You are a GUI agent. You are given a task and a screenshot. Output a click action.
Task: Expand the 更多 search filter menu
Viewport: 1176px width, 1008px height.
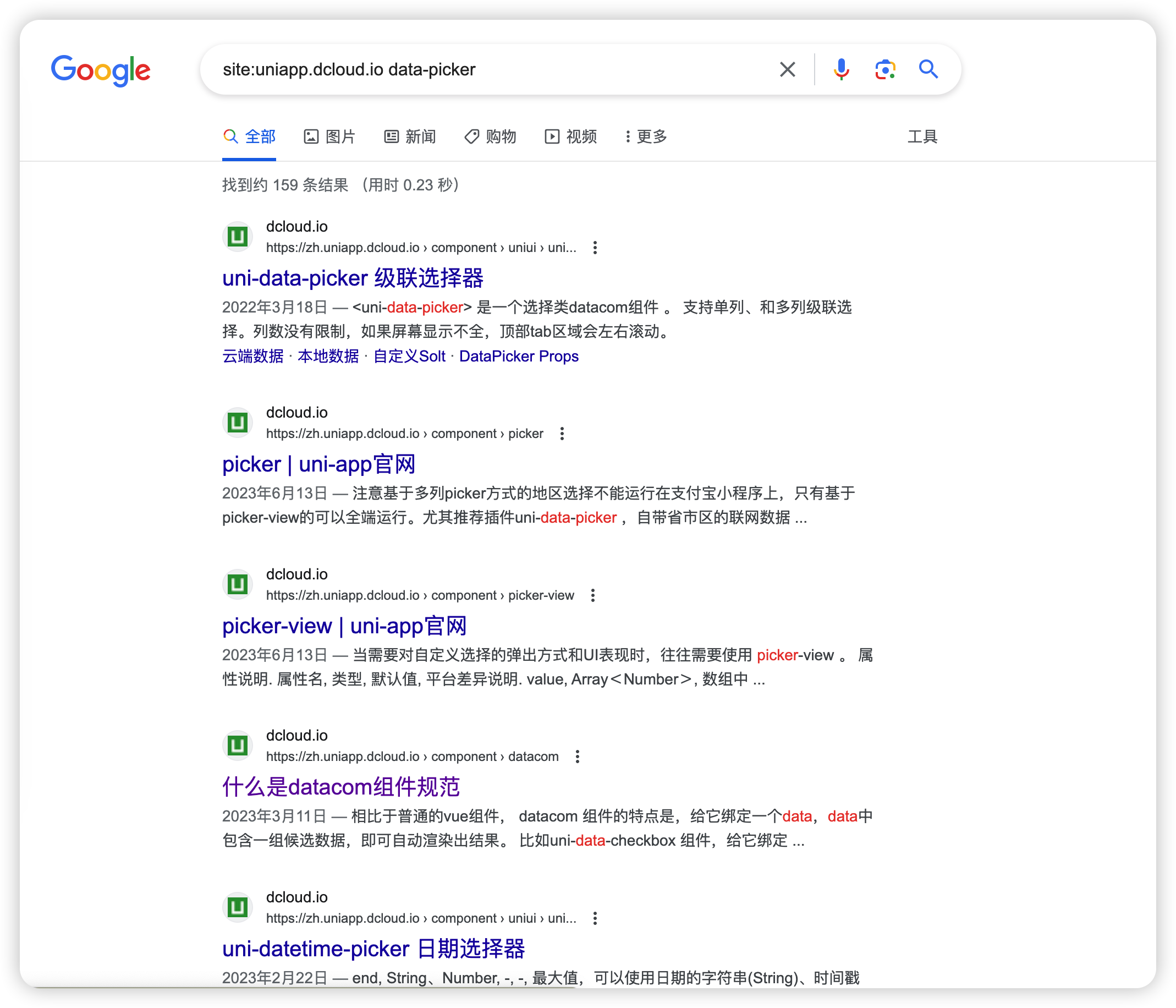tap(645, 136)
